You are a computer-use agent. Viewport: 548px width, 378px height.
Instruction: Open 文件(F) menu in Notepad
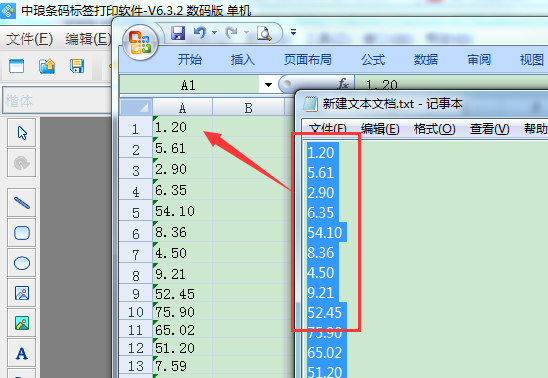328,129
